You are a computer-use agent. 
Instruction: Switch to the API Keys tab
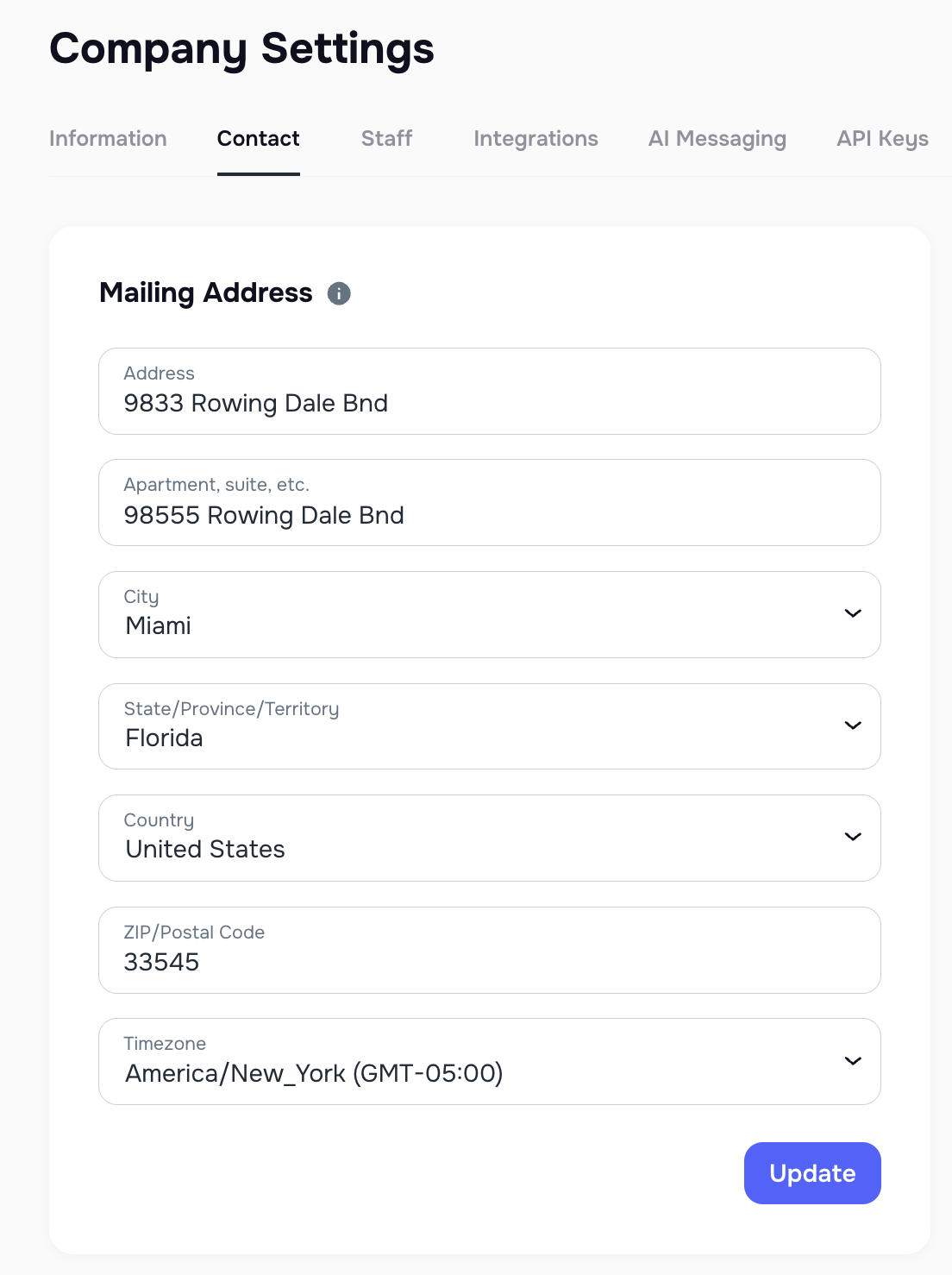click(882, 138)
